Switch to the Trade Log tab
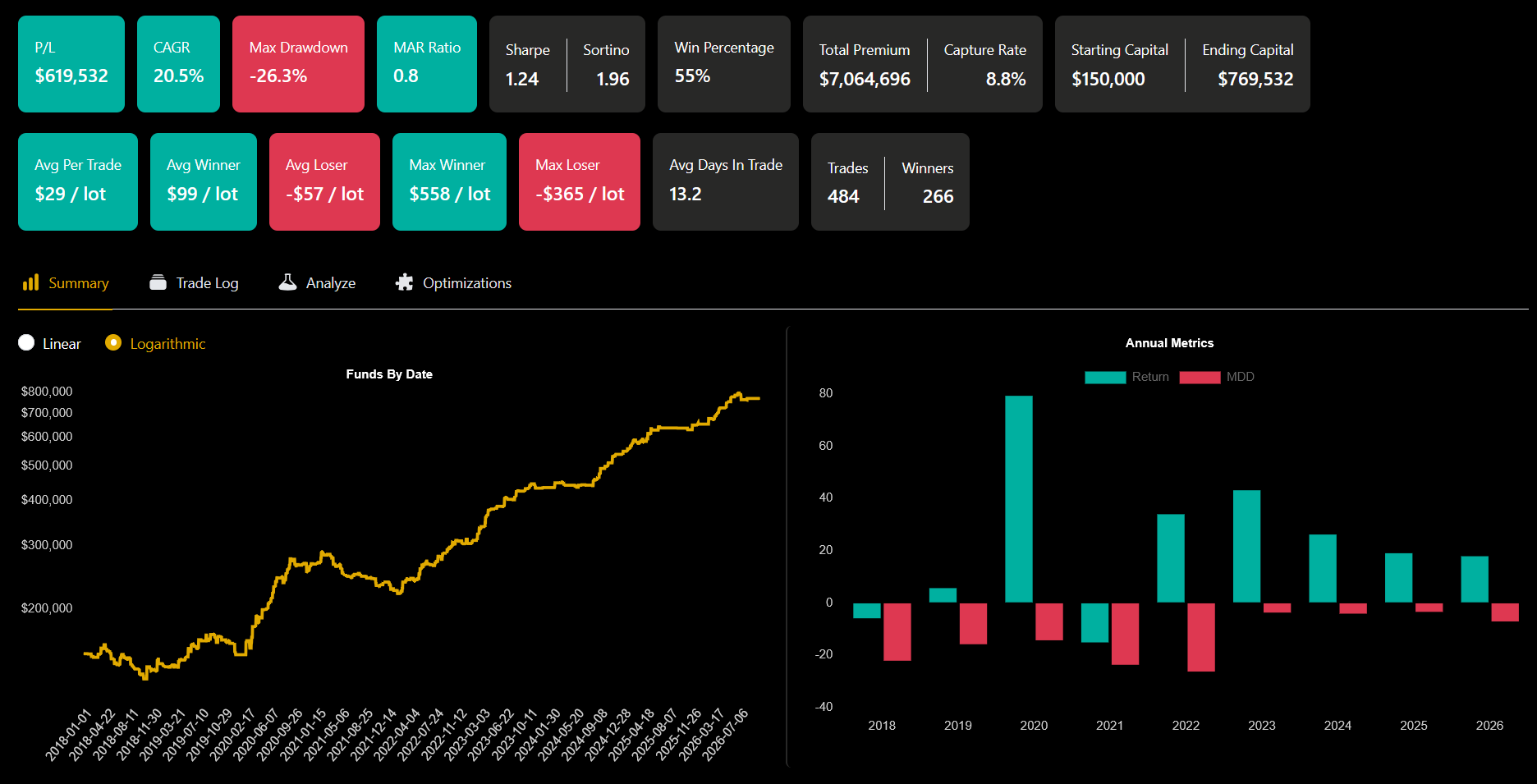The image size is (1537, 784). (x=194, y=283)
